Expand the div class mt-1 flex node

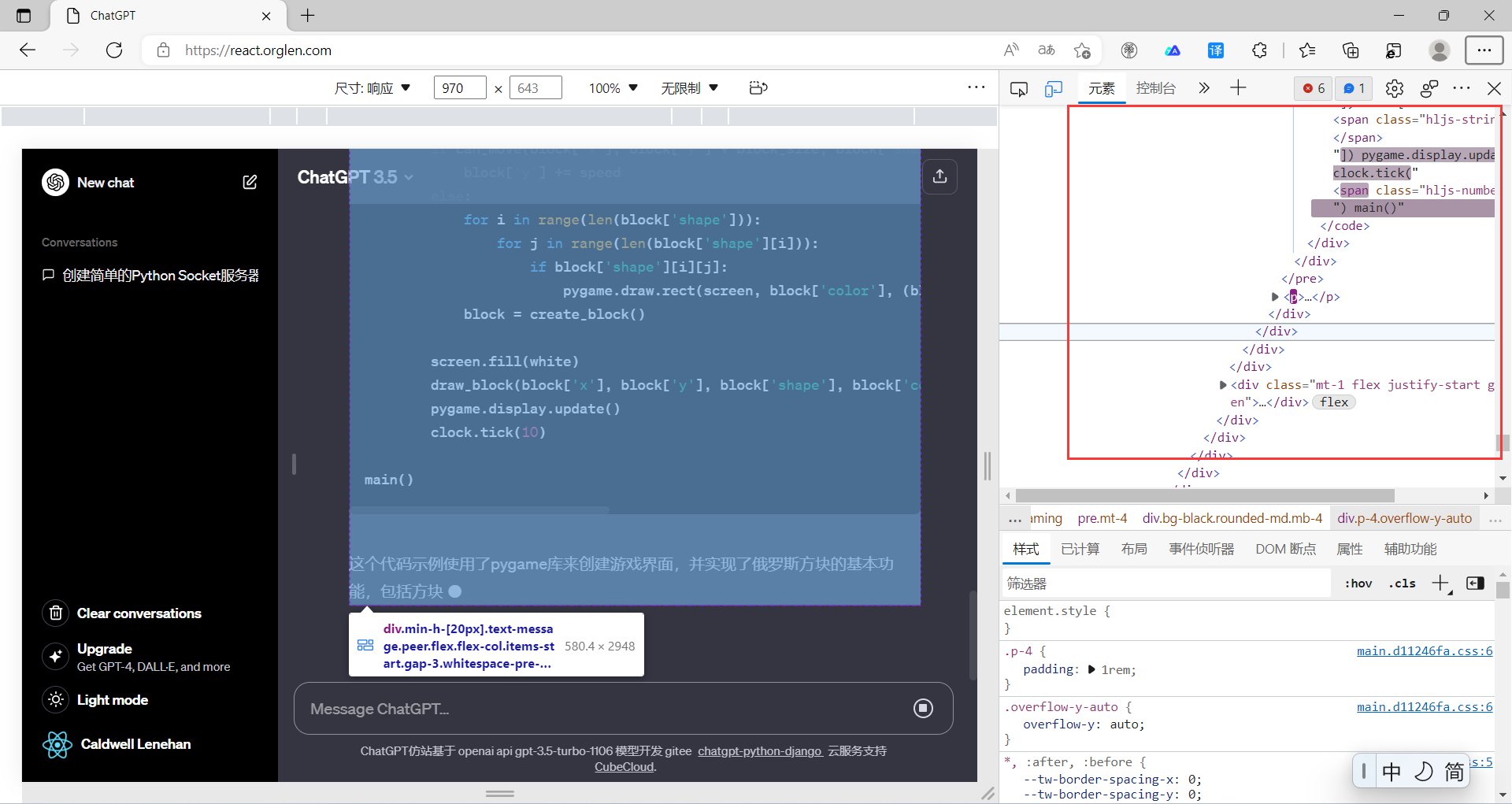(x=1222, y=385)
